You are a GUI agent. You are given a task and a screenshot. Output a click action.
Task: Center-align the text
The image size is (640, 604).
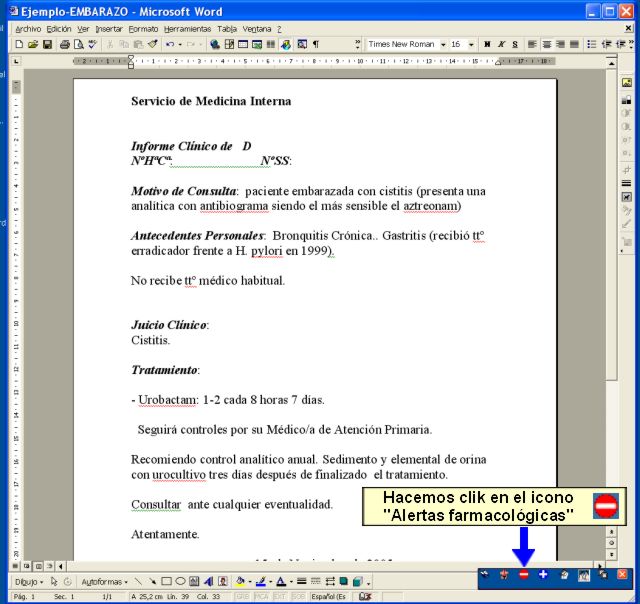[x=547, y=44]
